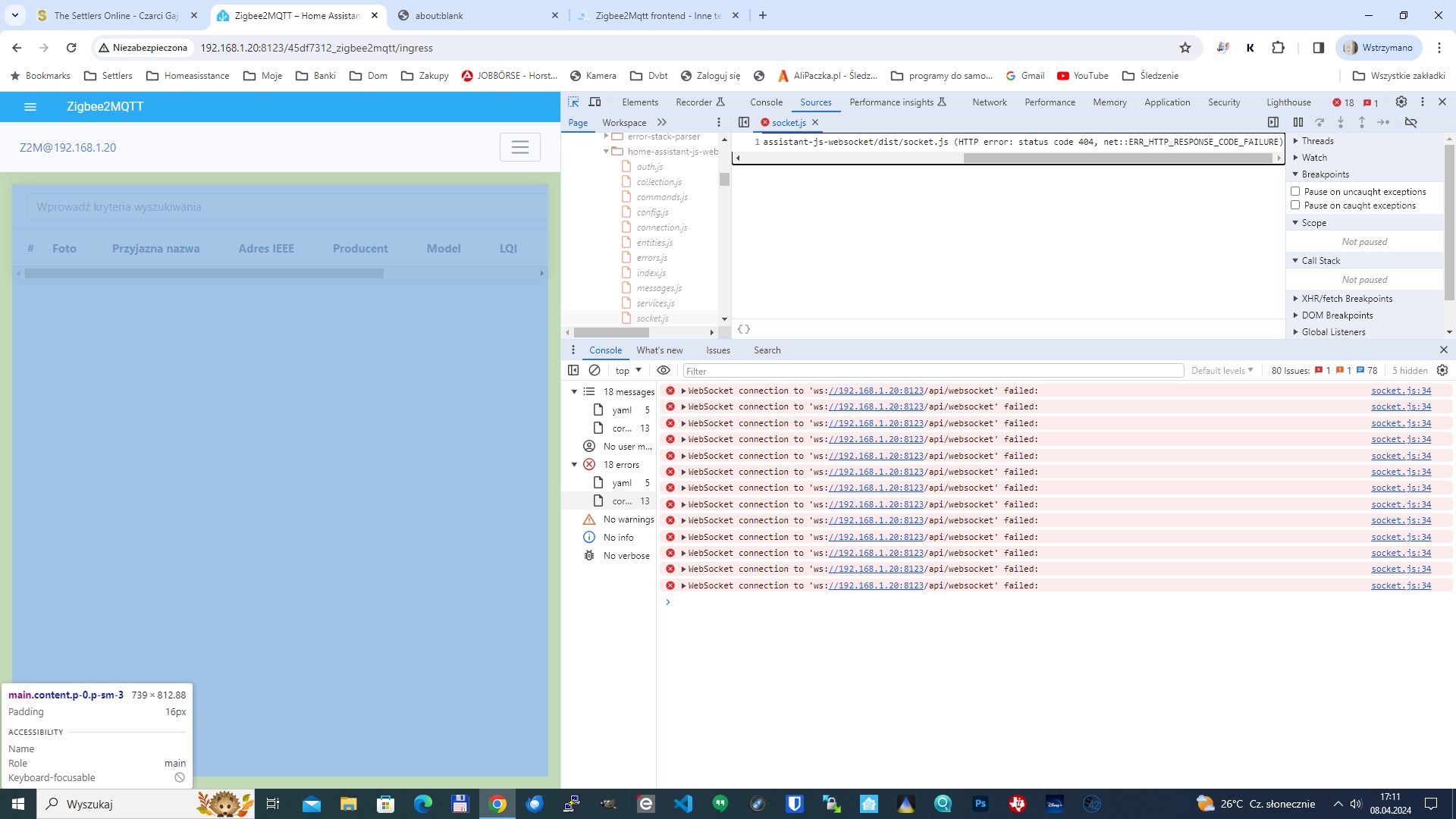Sort table by LQI column

tap(508, 249)
